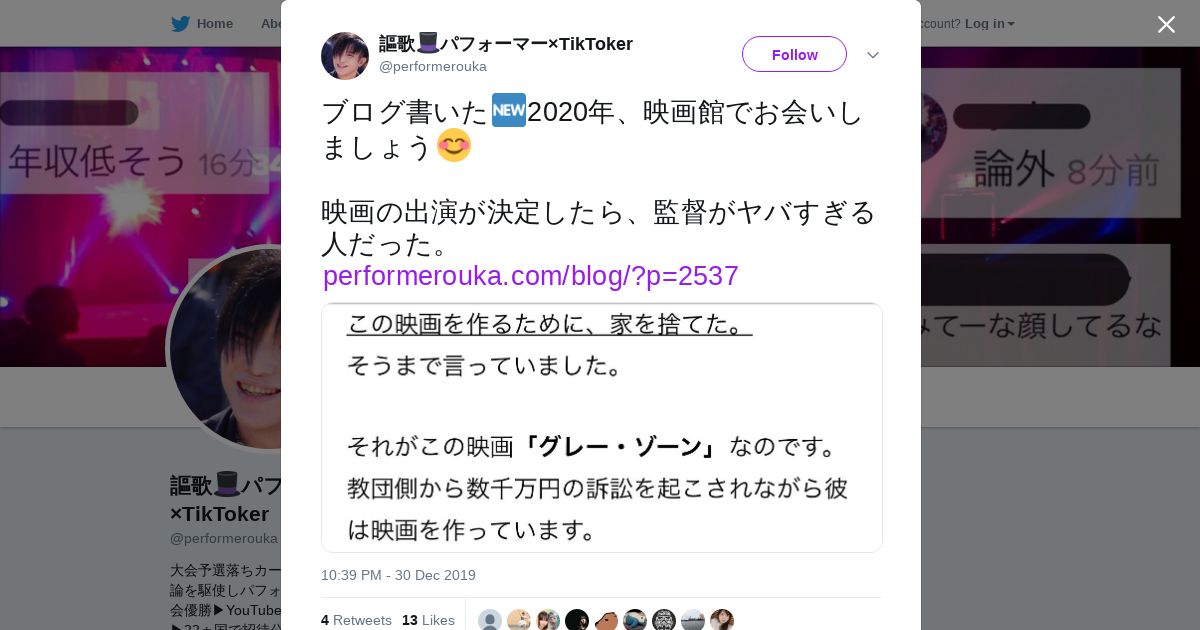Screen dimensions: 1200x630
Task: Open the black-and-white patterned avatar liker
Action: (x=664, y=620)
